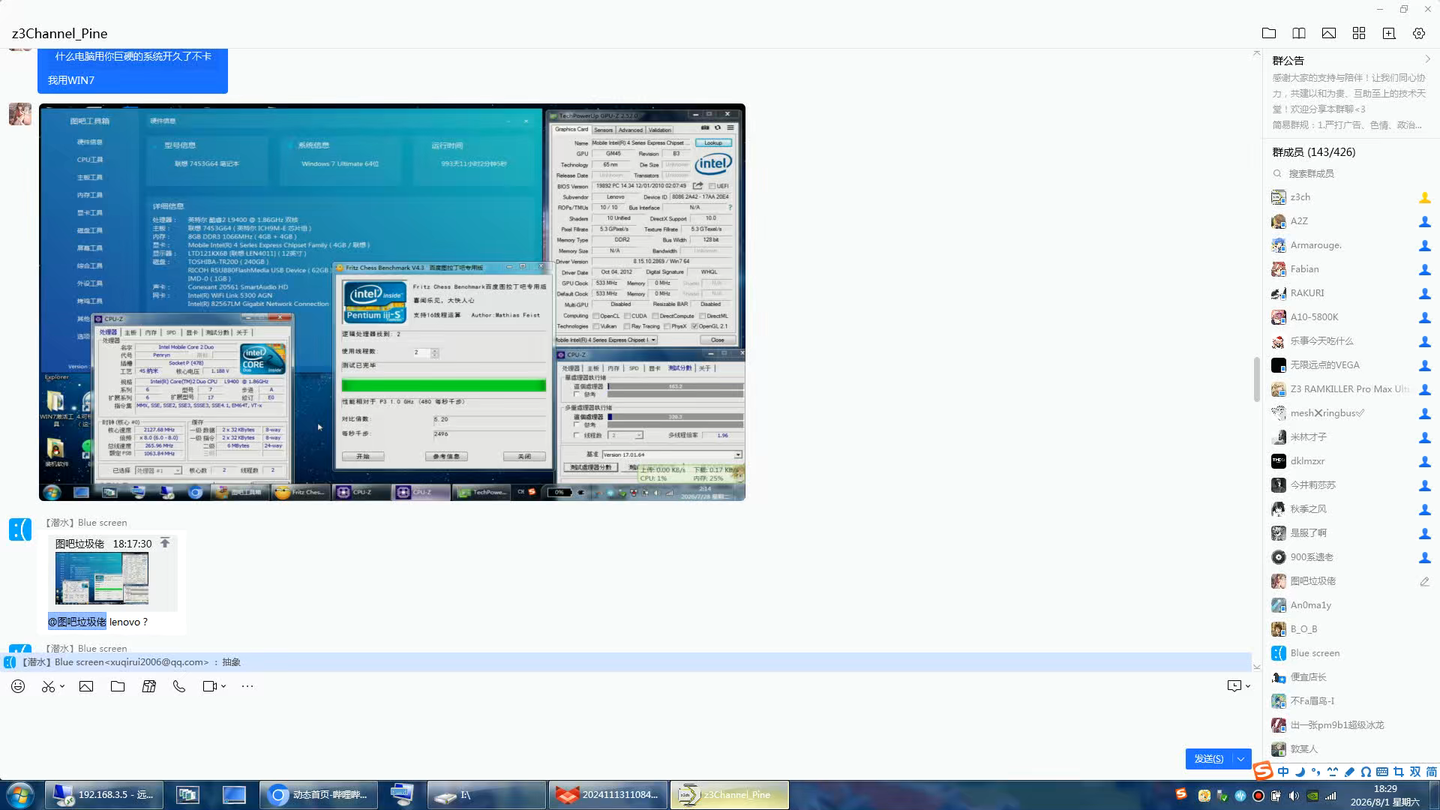Click the open-book icon in the top toolbar

pyautogui.click(x=1299, y=33)
